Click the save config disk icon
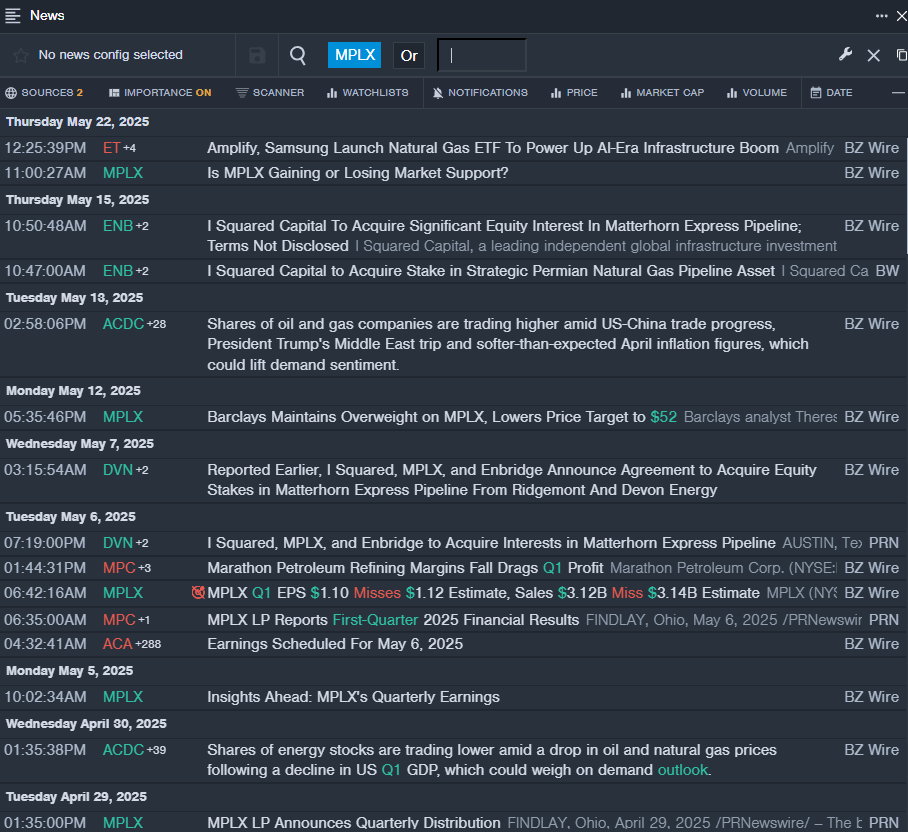 click(x=257, y=55)
